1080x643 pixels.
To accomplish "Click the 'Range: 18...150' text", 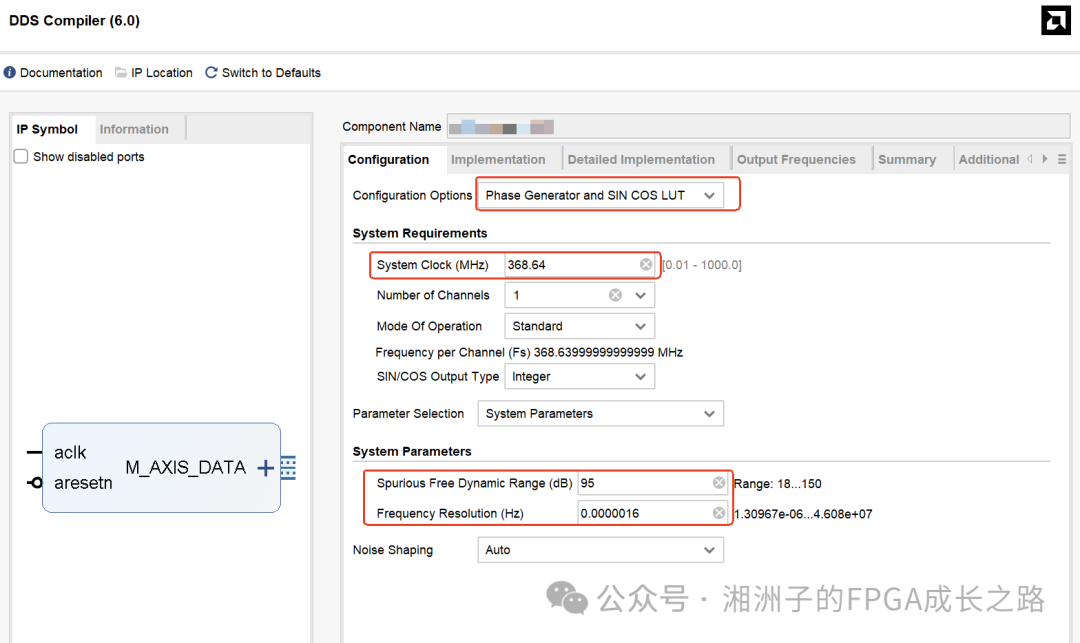I will [x=778, y=484].
